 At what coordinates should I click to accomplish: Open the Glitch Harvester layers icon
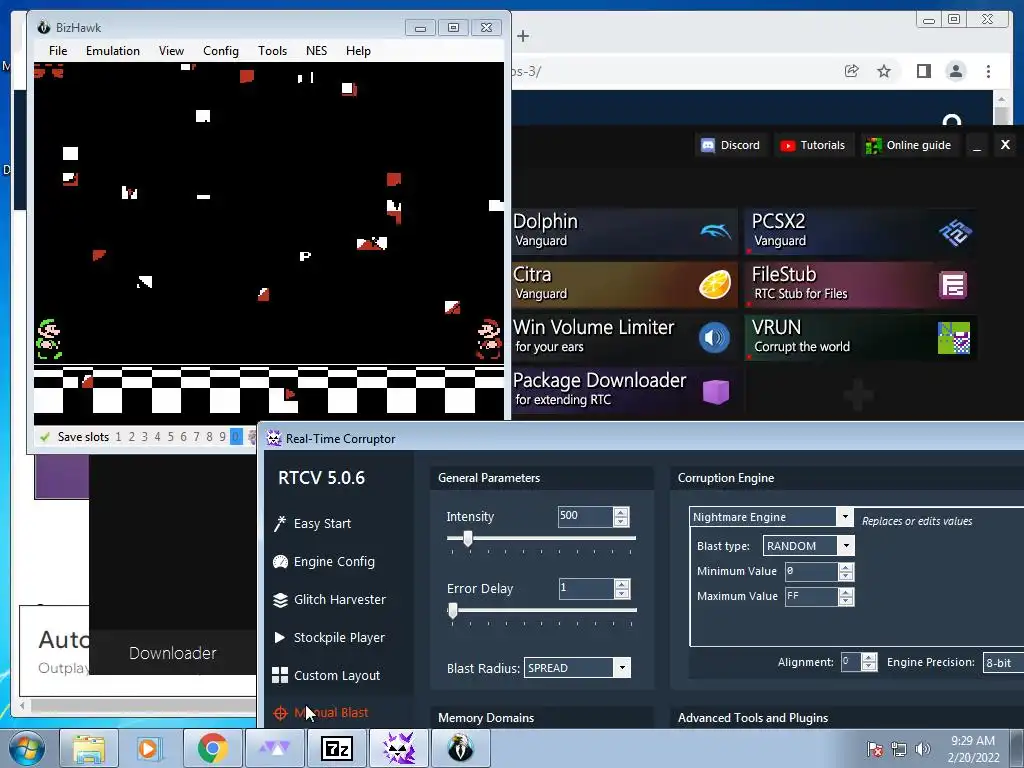[x=280, y=600]
